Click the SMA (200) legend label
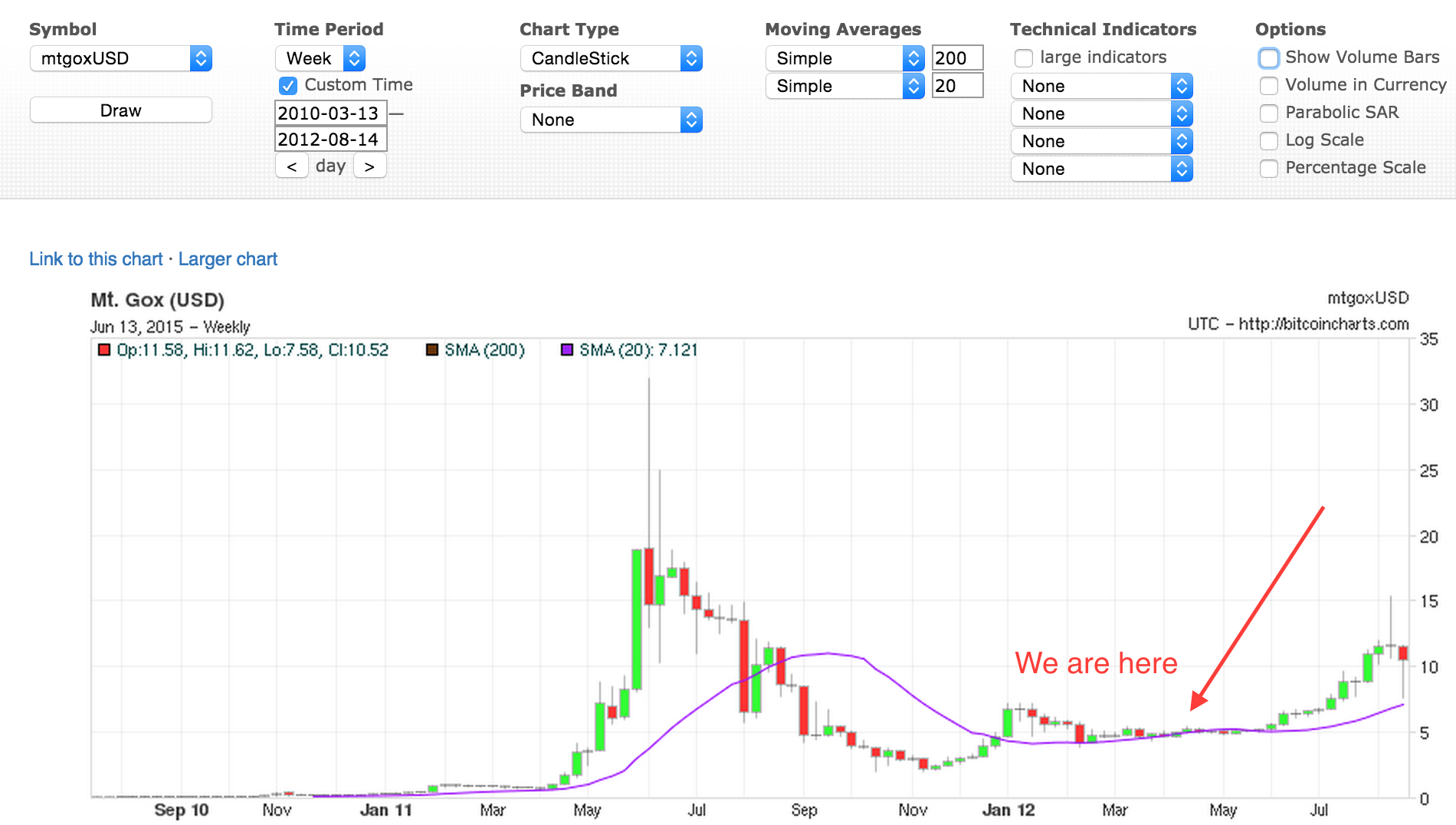 tap(484, 350)
